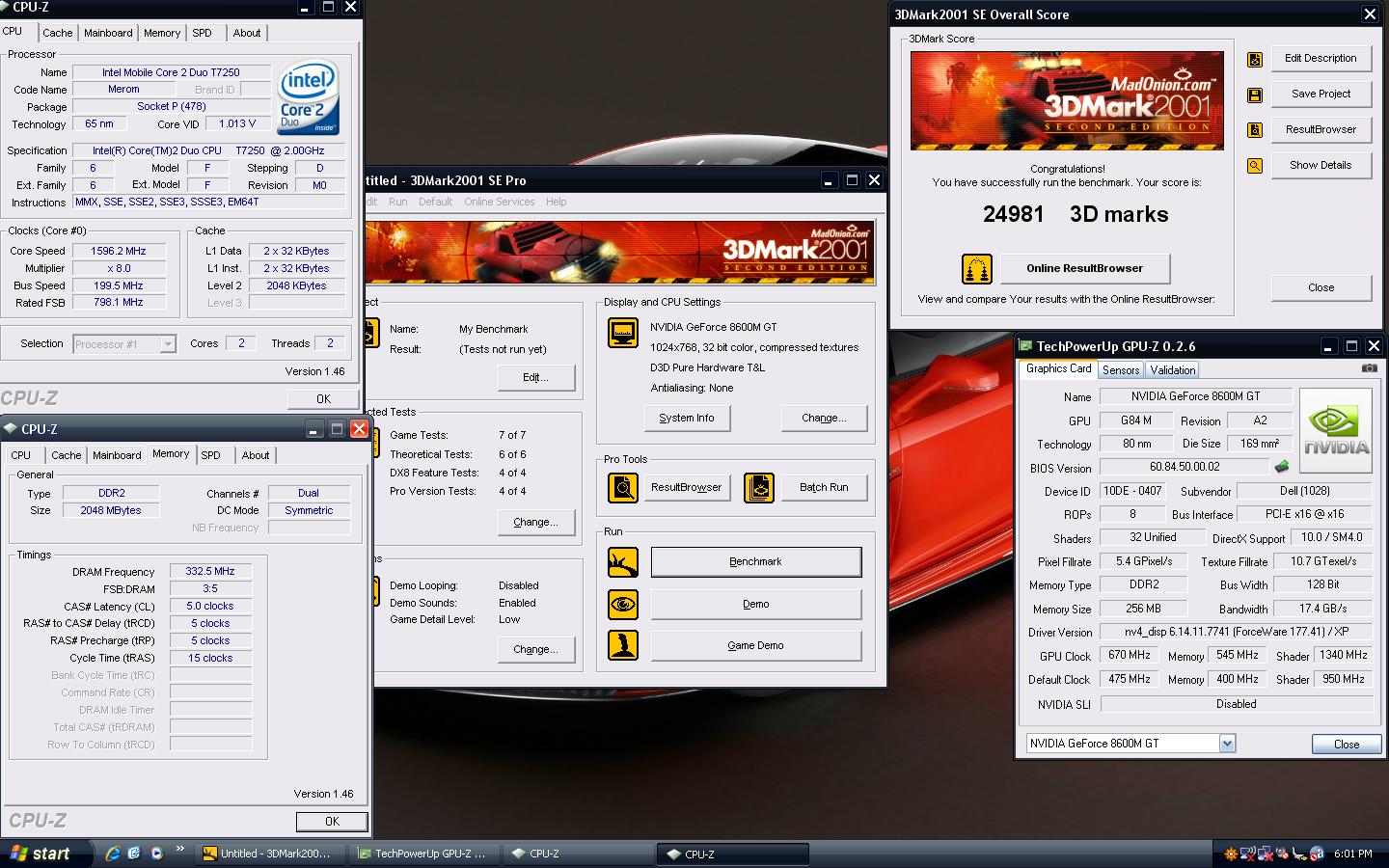
Task: Click the Batch Run button
Action: click(824, 488)
